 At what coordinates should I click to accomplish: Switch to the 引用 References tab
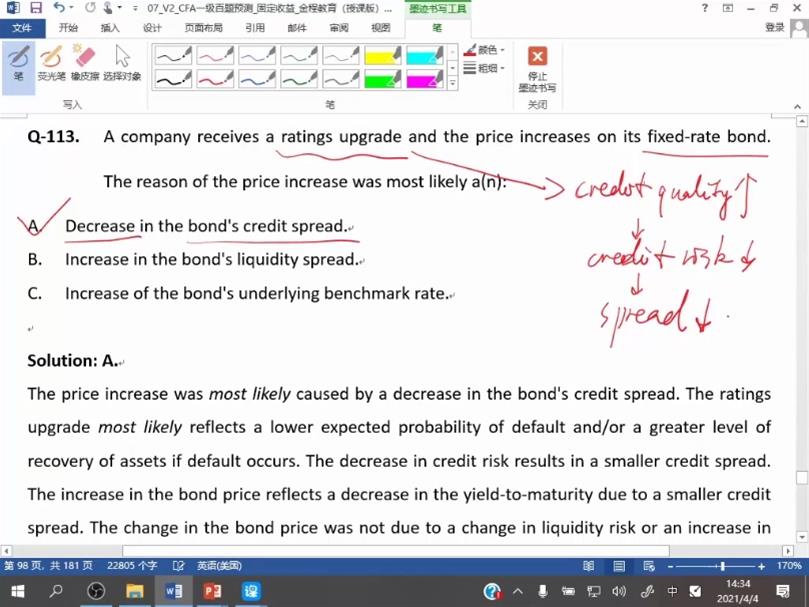point(255,28)
